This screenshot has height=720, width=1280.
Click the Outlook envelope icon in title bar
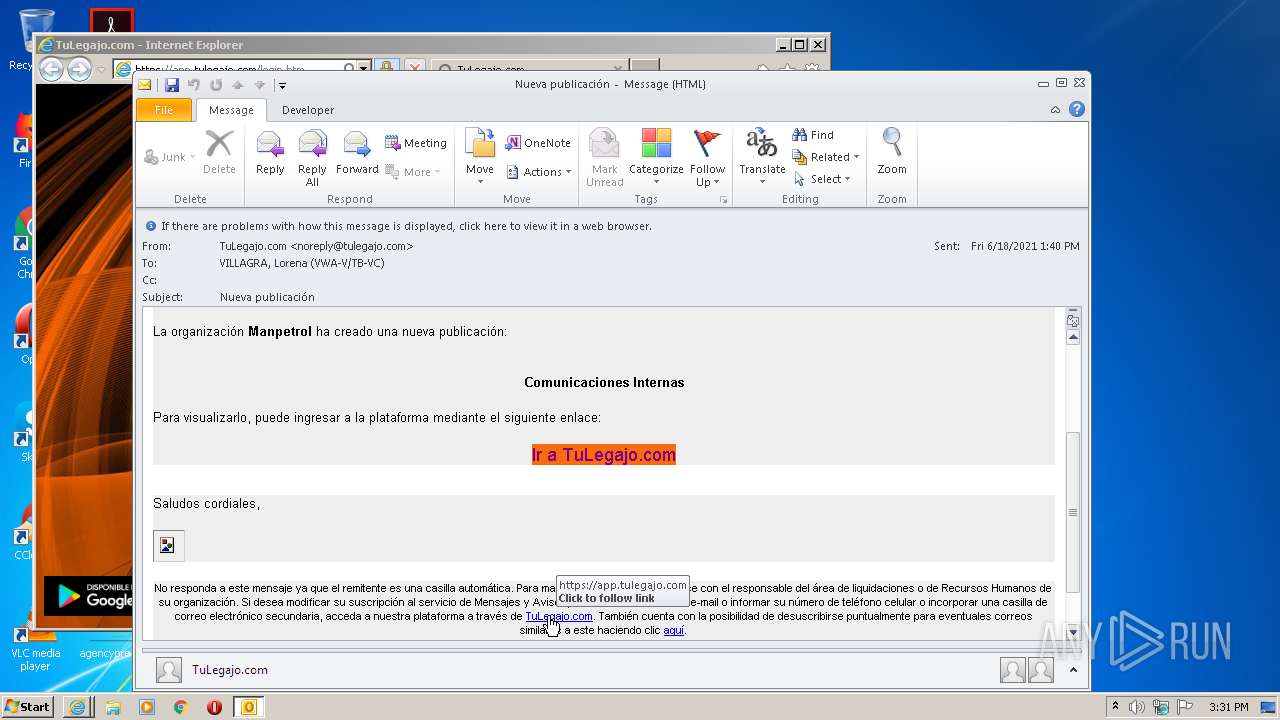145,85
